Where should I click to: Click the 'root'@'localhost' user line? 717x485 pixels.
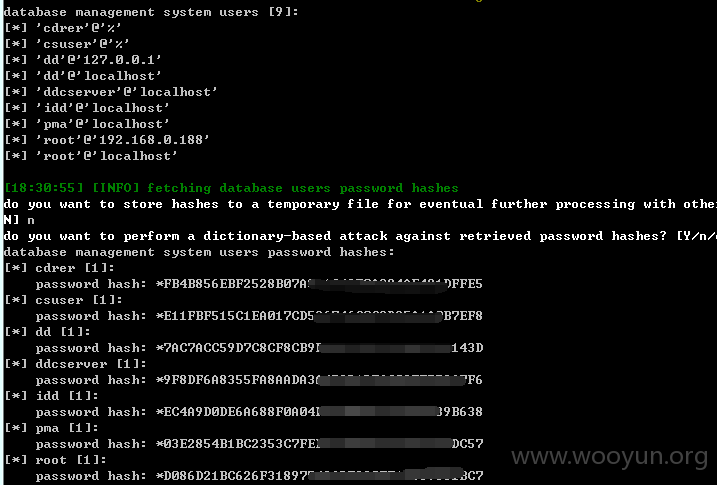click(91, 156)
